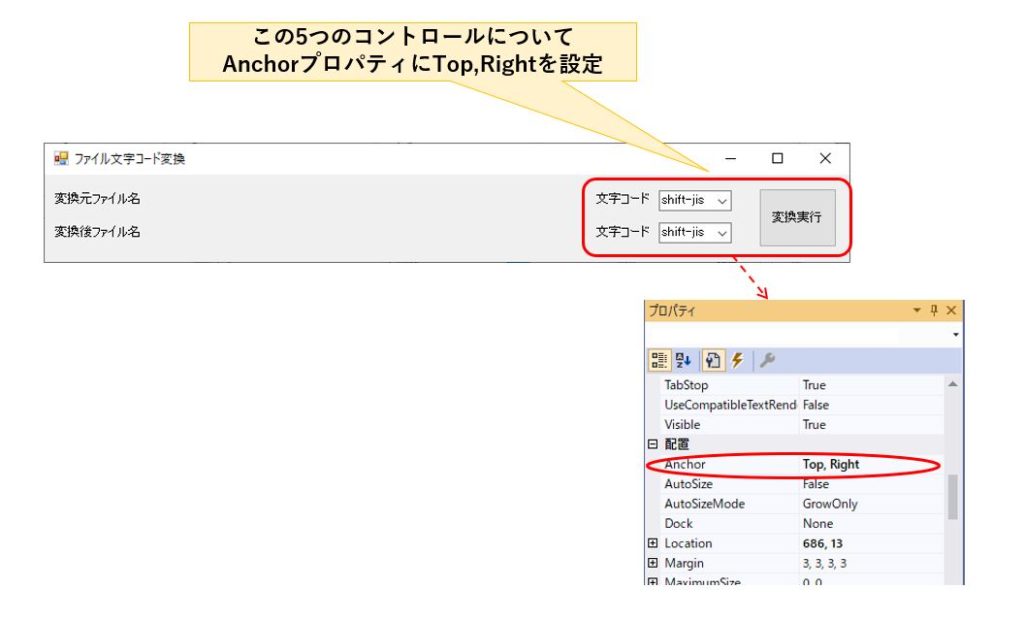Maximize the ファイル文字コード変換 window
1024x621 pixels.
pos(777,159)
